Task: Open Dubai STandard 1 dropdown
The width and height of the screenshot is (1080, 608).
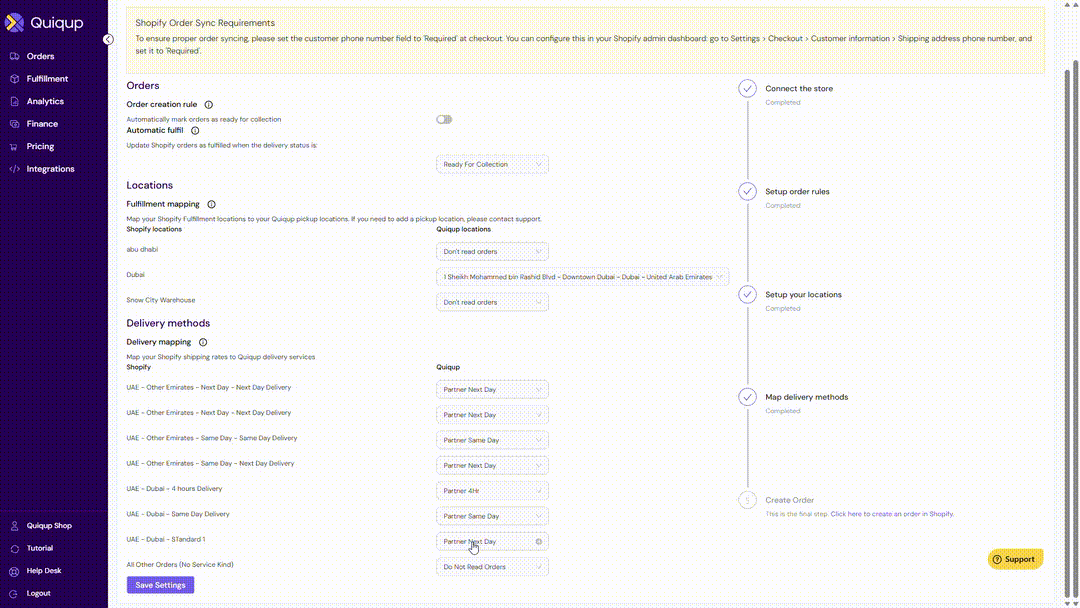Action: pyautogui.click(x=492, y=542)
